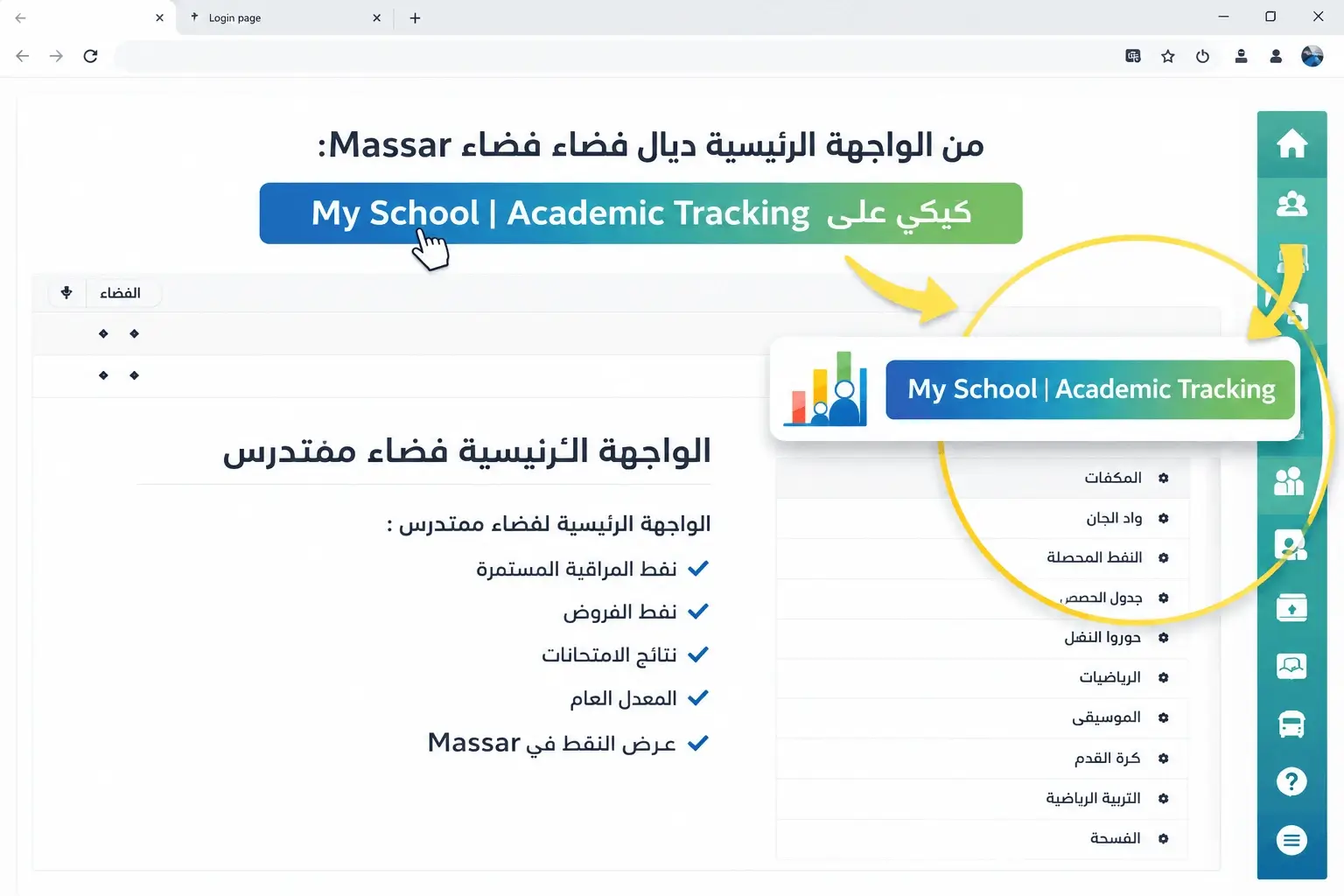
Task: Select the two-people icon in the teal sidebar
Action: pos(1289,481)
